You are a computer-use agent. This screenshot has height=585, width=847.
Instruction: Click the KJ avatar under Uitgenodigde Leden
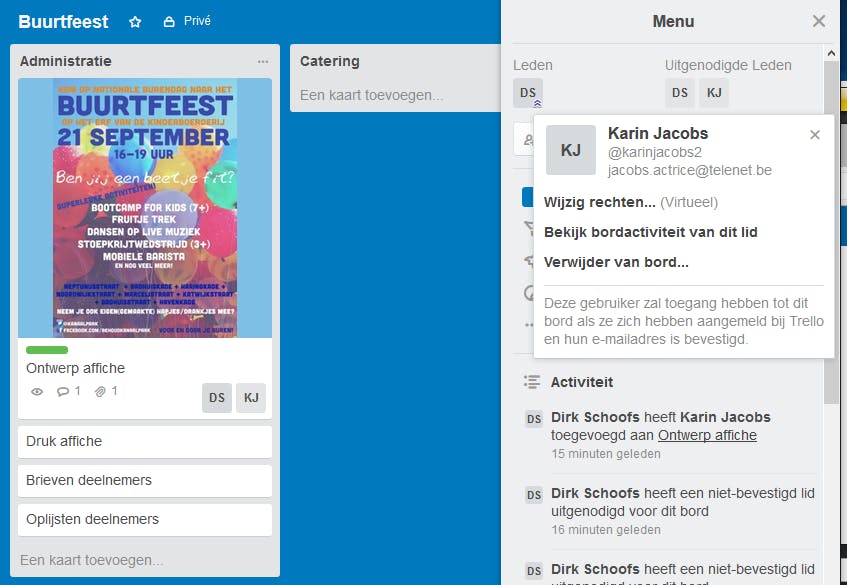(x=713, y=93)
